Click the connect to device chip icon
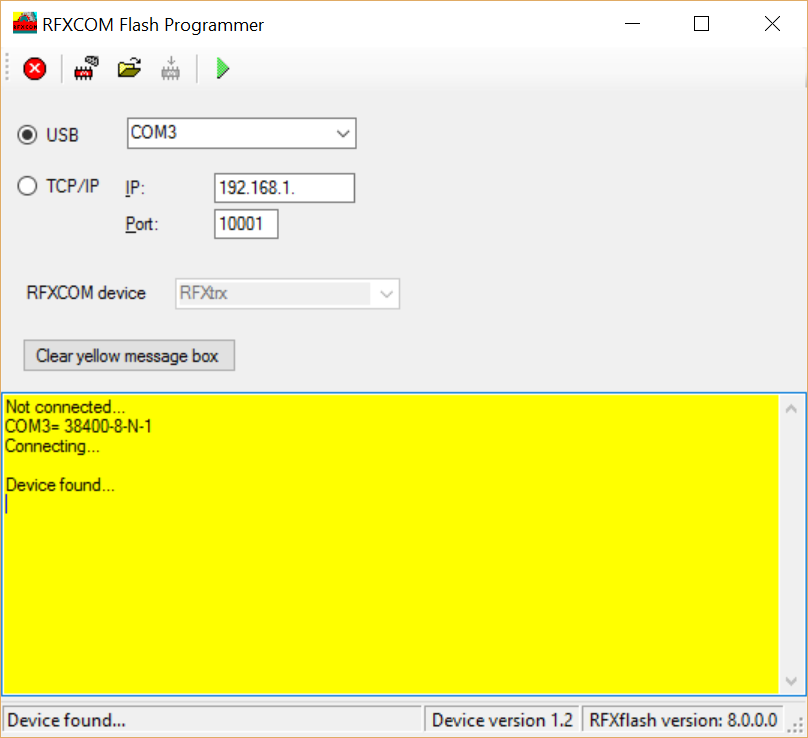The width and height of the screenshot is (808, 738). pyautogui.click(x=86, y=68)
